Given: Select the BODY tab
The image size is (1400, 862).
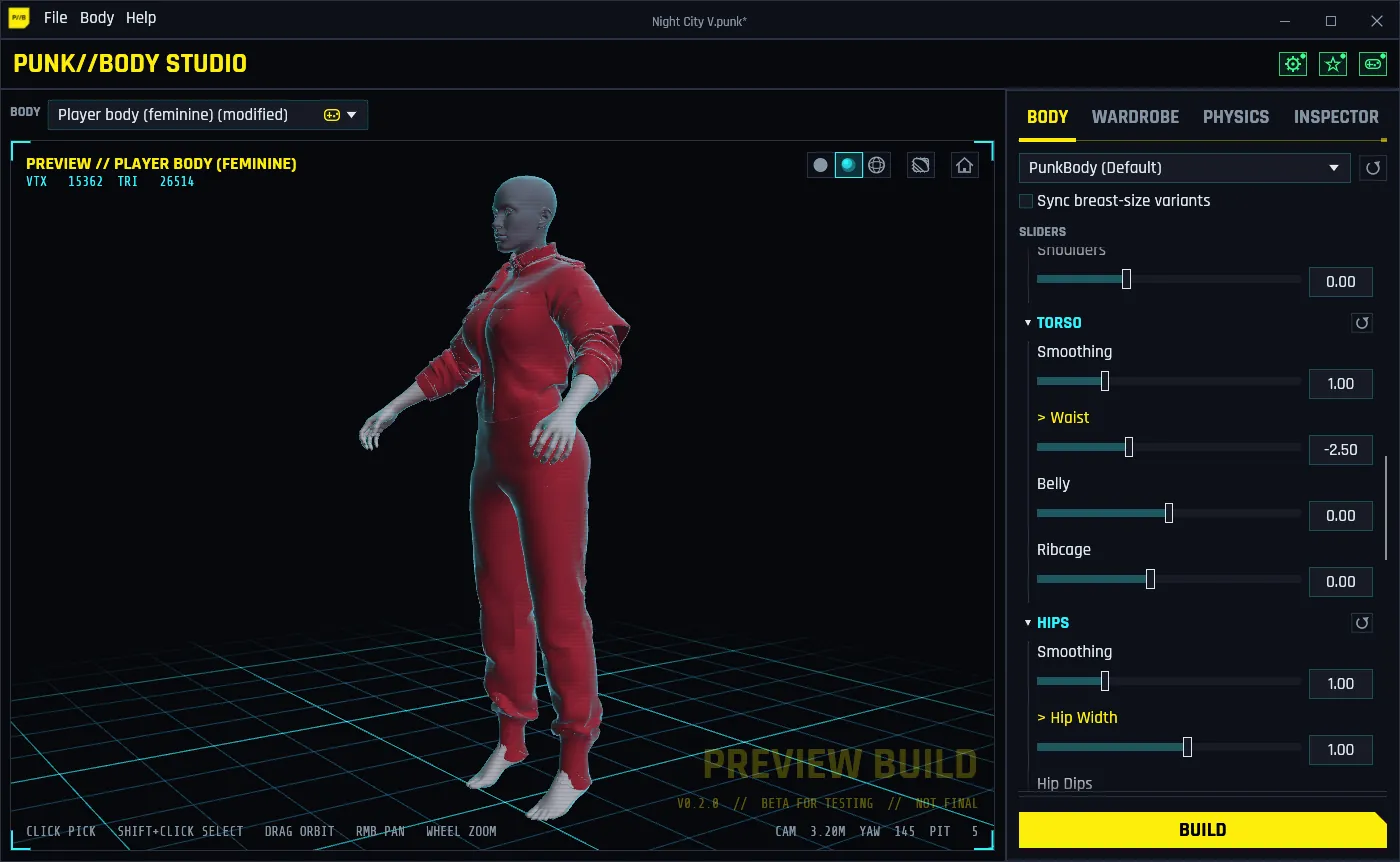Looking at the screenshot, I should (x=1048, y=117).
